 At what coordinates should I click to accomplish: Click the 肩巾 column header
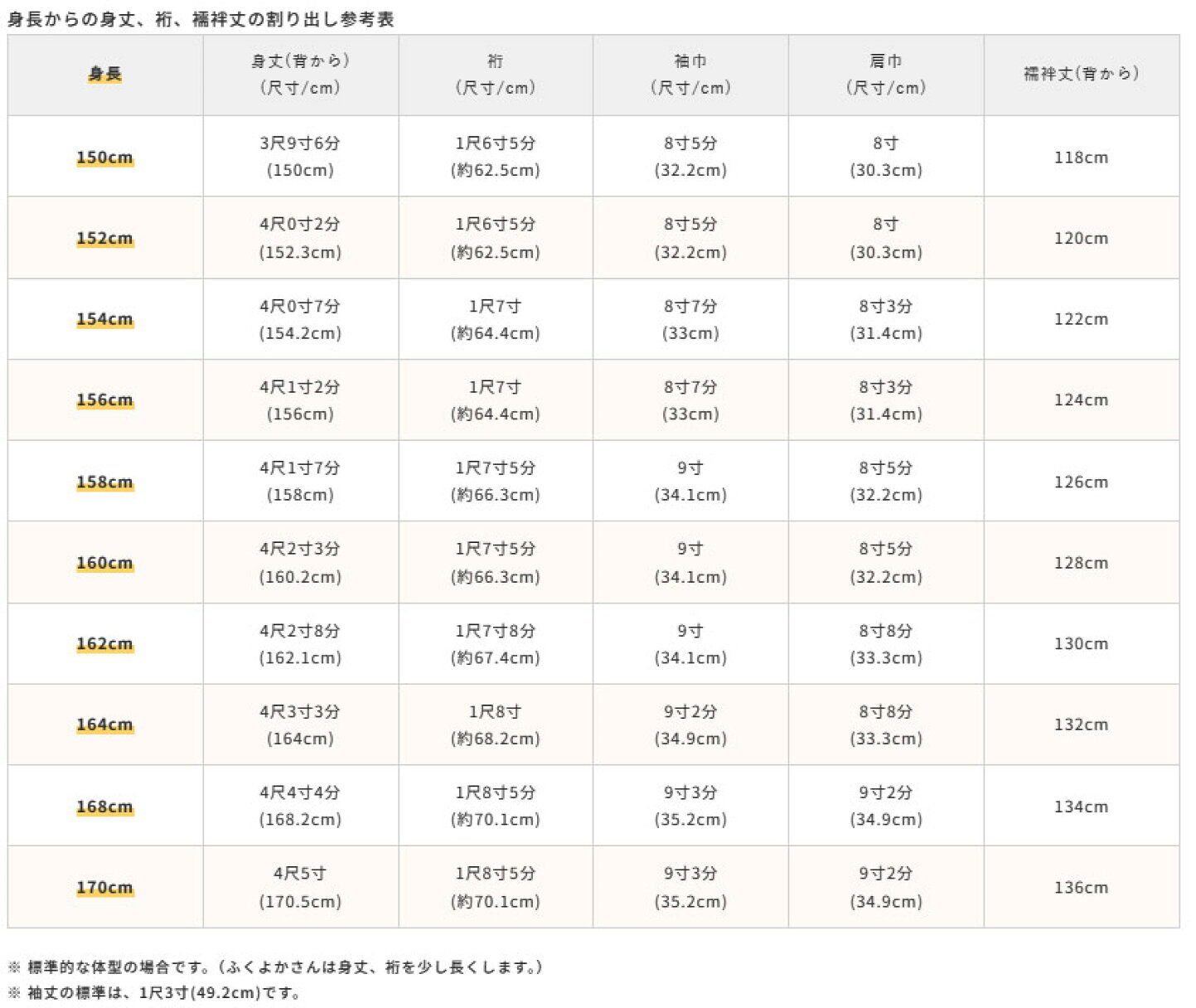coord(886,75)
